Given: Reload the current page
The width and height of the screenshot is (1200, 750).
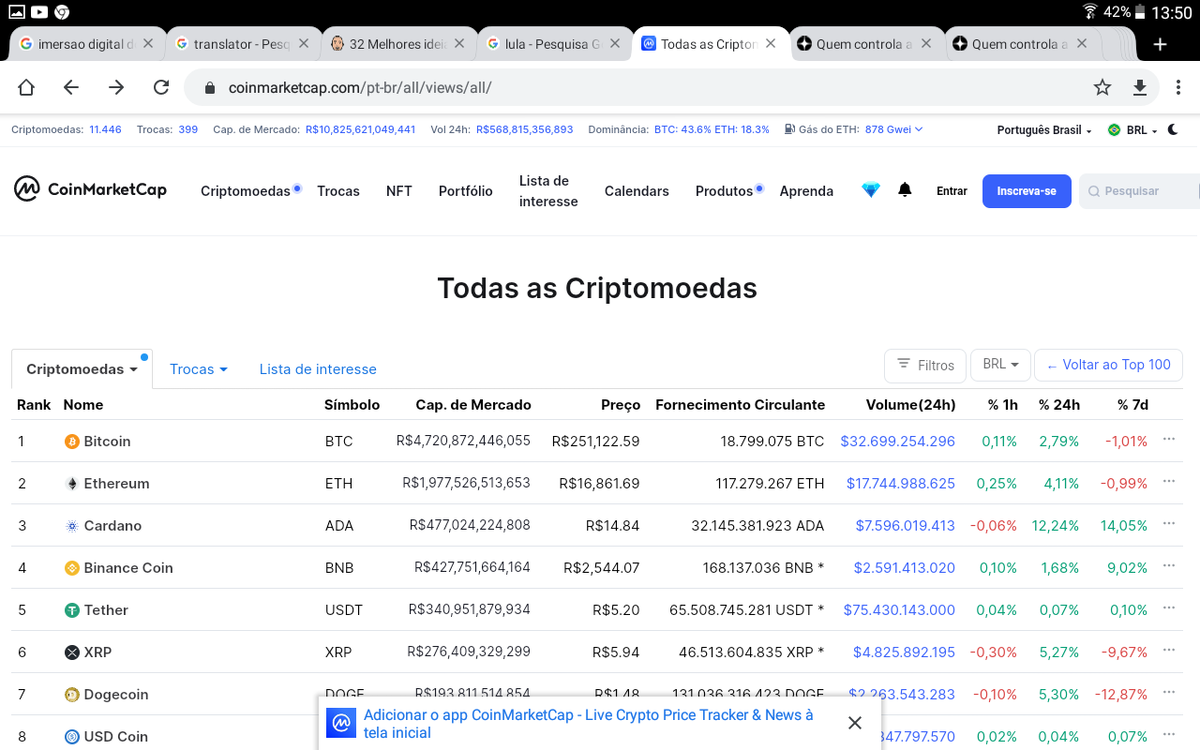Looking at the screenshot, I should (x=161, y=88).
